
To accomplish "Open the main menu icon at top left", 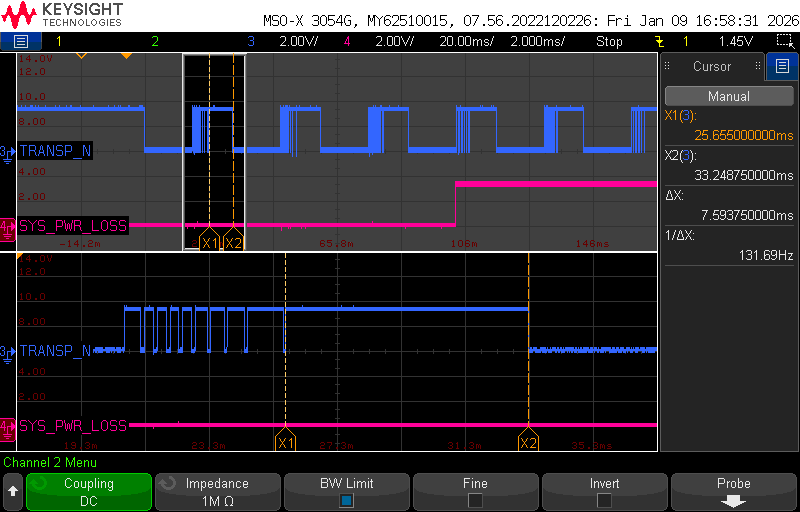I will point(20,41).
